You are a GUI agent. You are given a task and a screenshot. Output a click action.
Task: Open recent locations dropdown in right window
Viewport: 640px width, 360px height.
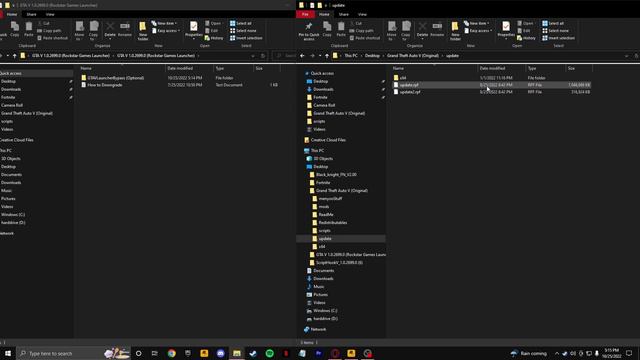pos(320,56)
